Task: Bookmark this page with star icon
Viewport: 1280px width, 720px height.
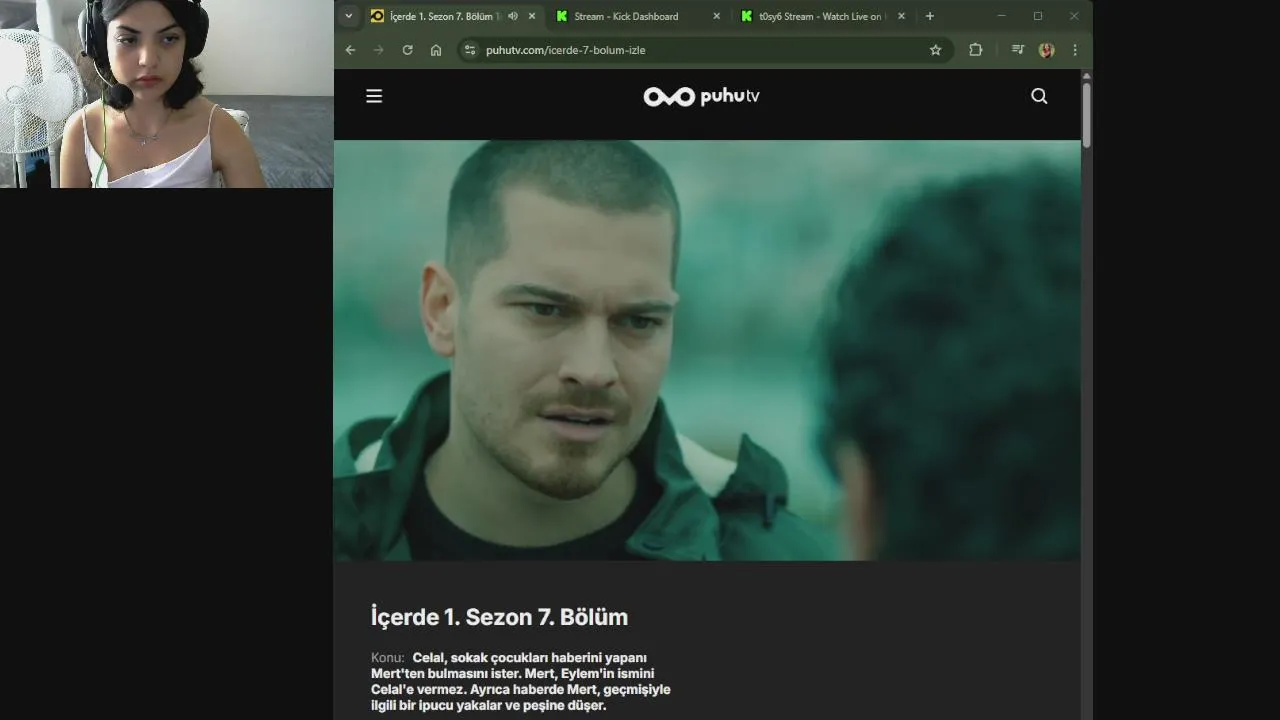Action: tap(935, 50)
